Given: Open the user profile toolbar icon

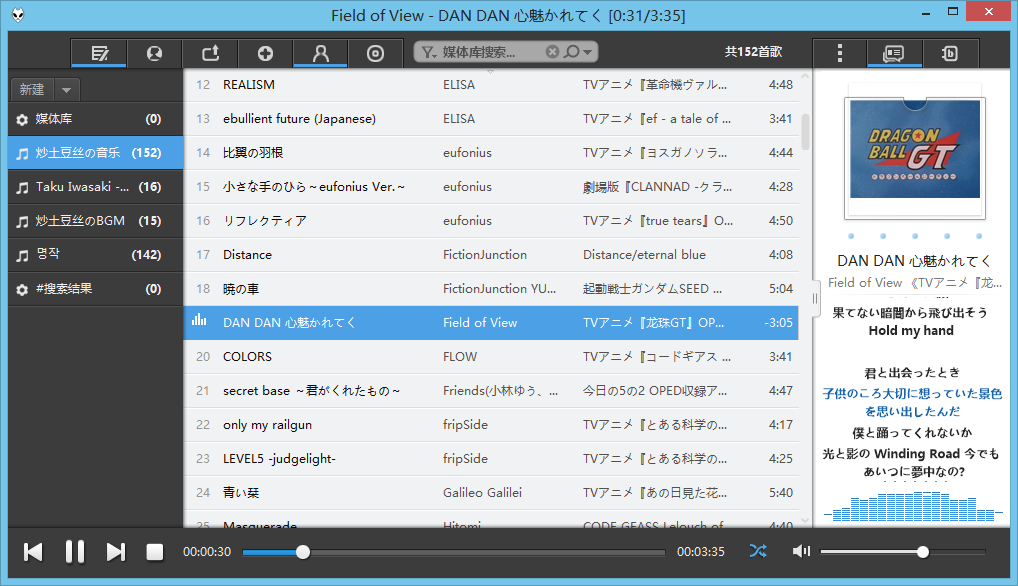Looking at the screenshot, I should point(320,54).
